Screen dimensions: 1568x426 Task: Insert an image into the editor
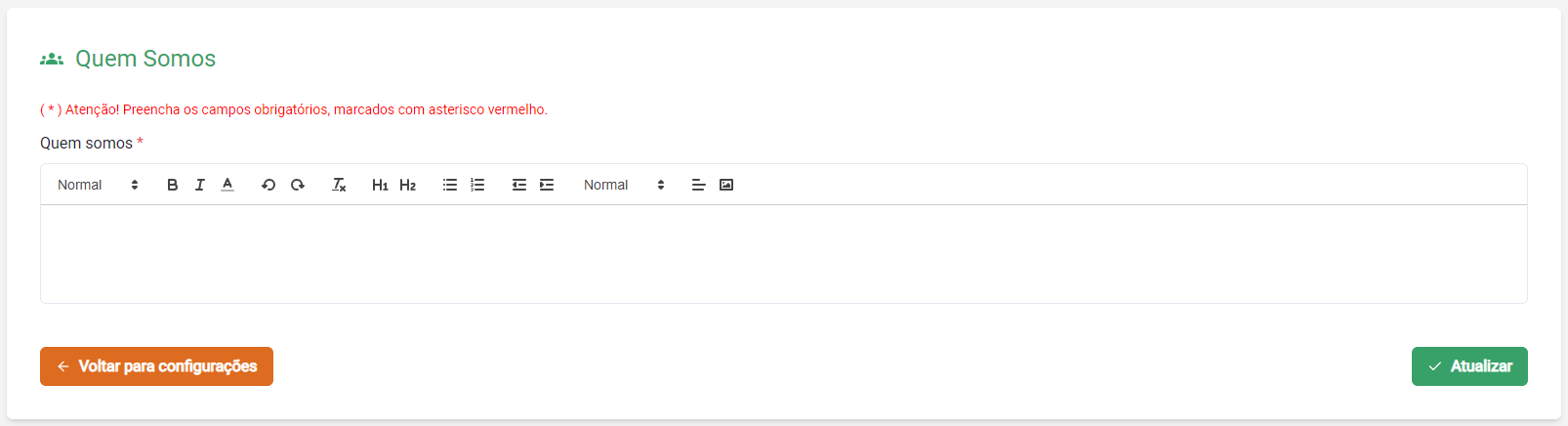(x=726, y=185)
